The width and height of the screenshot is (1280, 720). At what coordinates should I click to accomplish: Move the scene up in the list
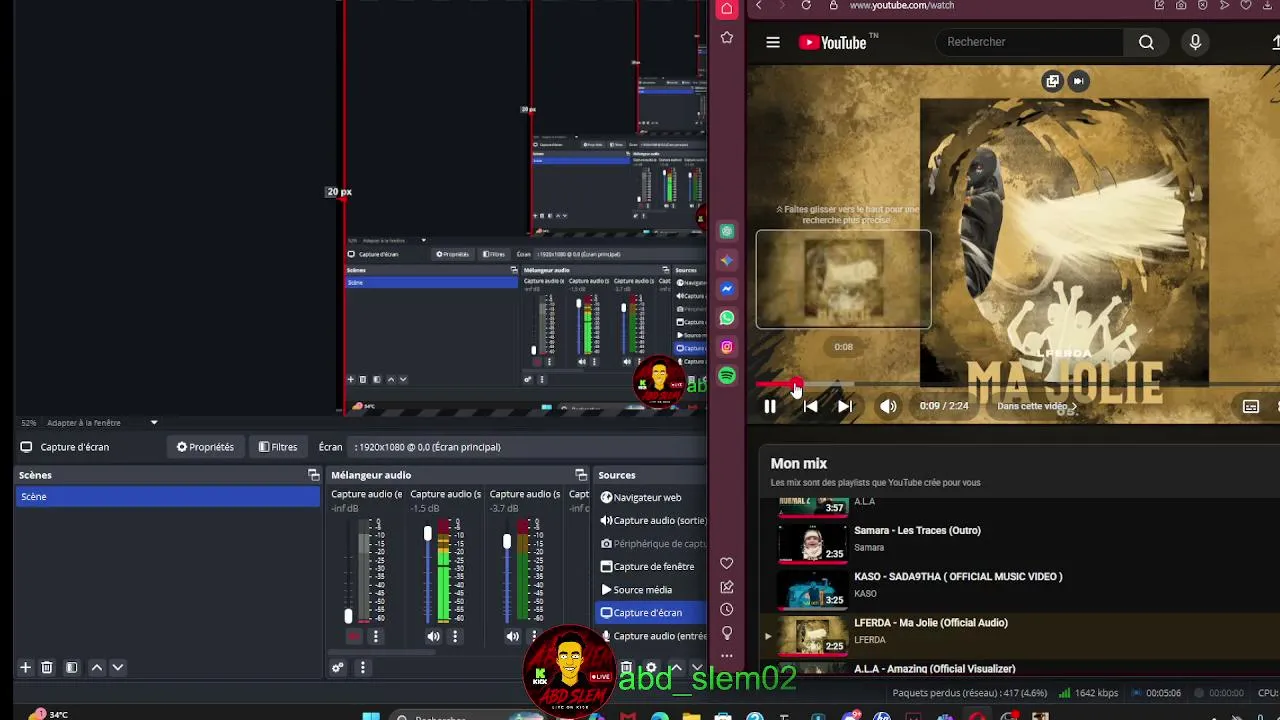97,667
